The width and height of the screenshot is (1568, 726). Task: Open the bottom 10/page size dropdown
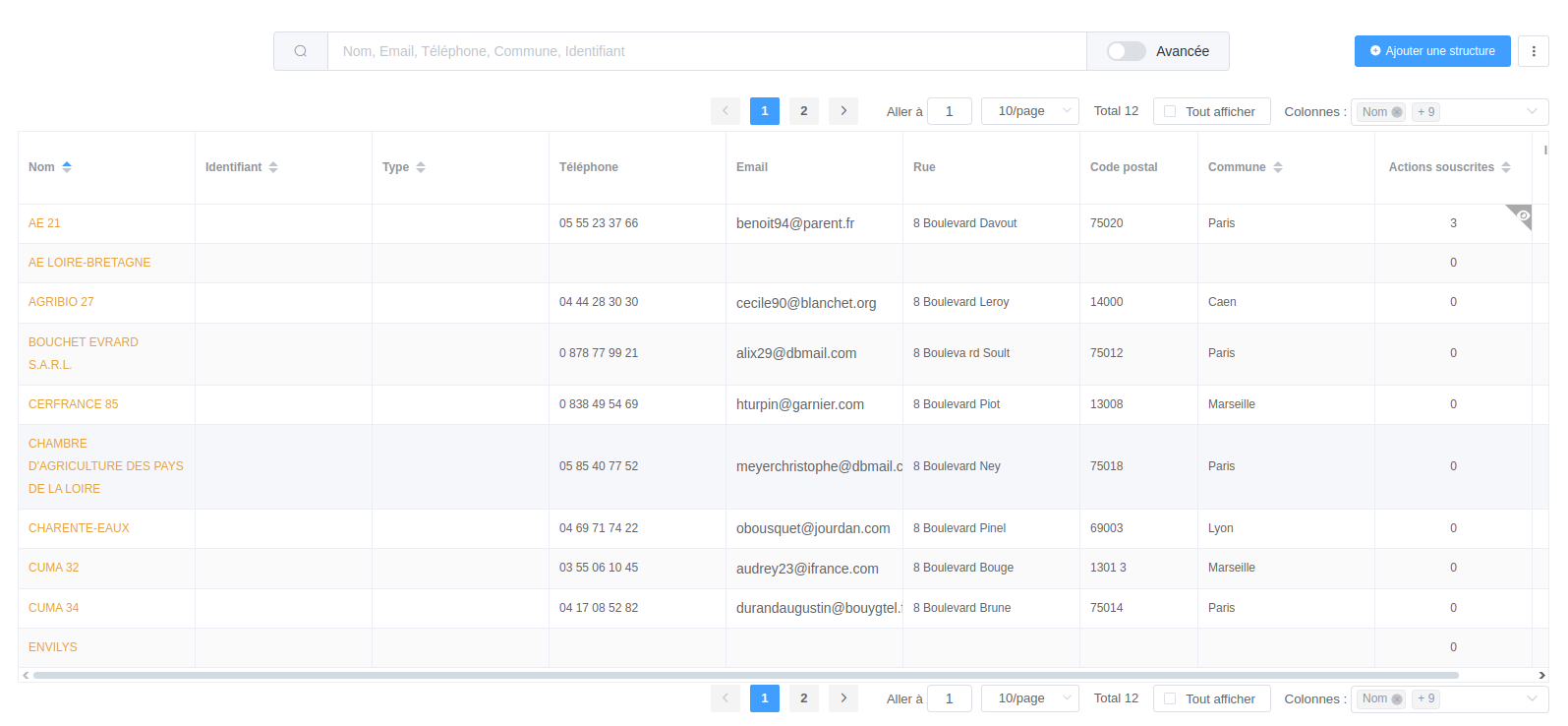pyautogui.click(x=1029, y=698)
